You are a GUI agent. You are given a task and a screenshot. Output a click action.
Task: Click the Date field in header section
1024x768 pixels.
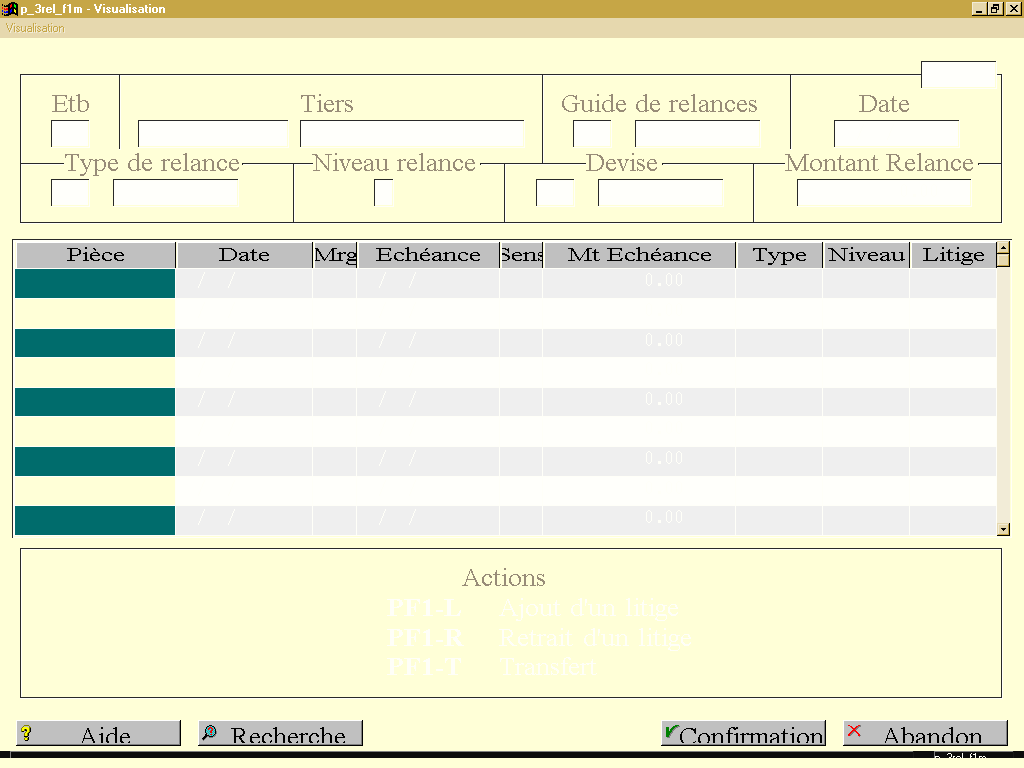pos(896,133)
